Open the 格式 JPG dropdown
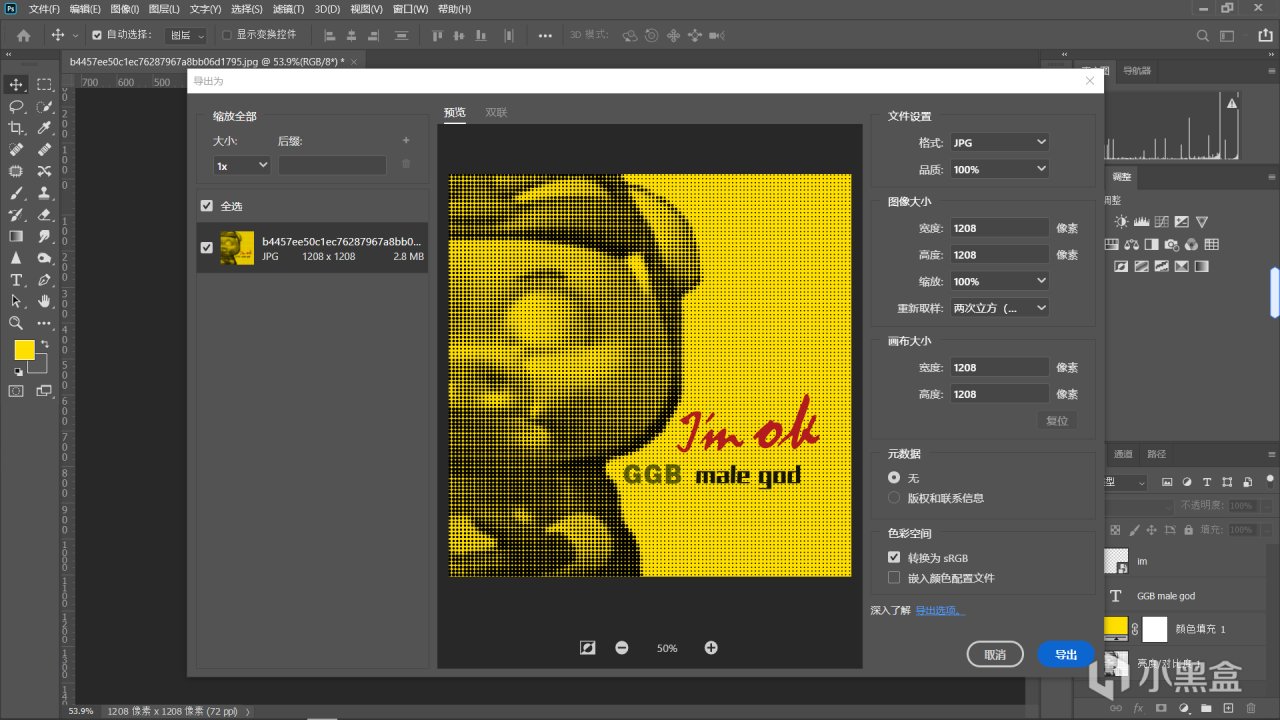Image resolution: width=1280 pixels, height=720 pixels. [998, 143]
